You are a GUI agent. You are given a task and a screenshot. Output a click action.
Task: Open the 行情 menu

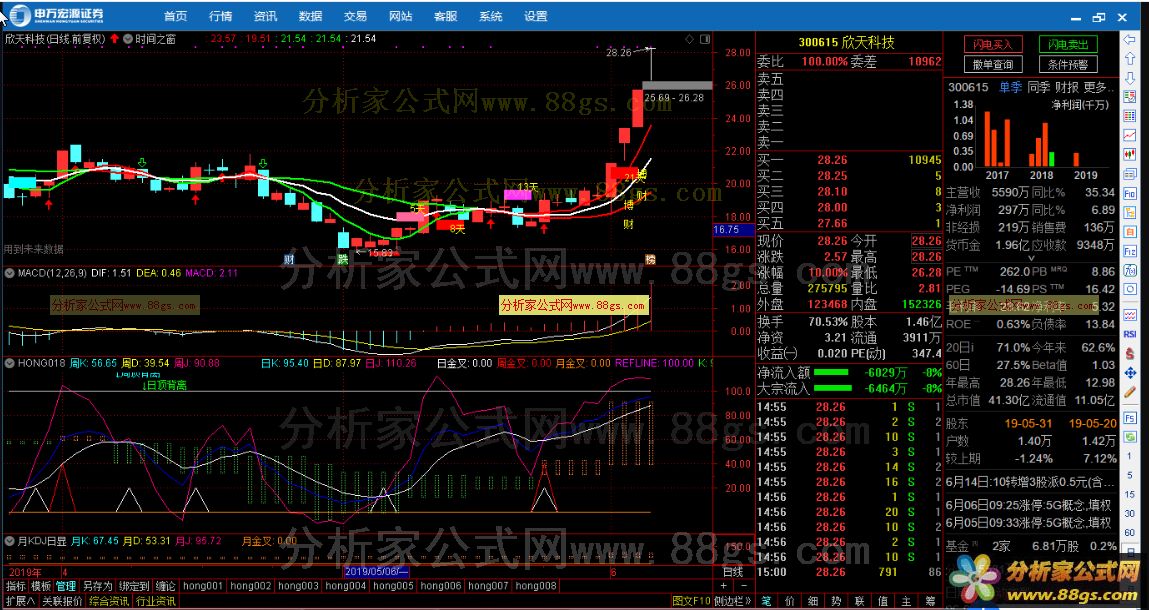tap(221, 15)
